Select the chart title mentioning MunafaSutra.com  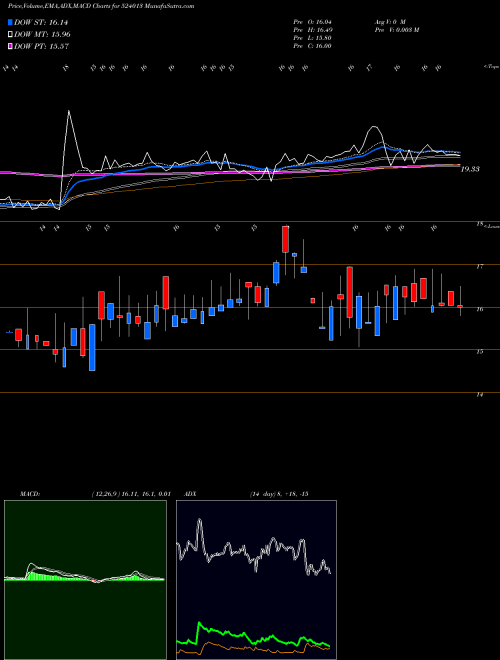(101, 6)
